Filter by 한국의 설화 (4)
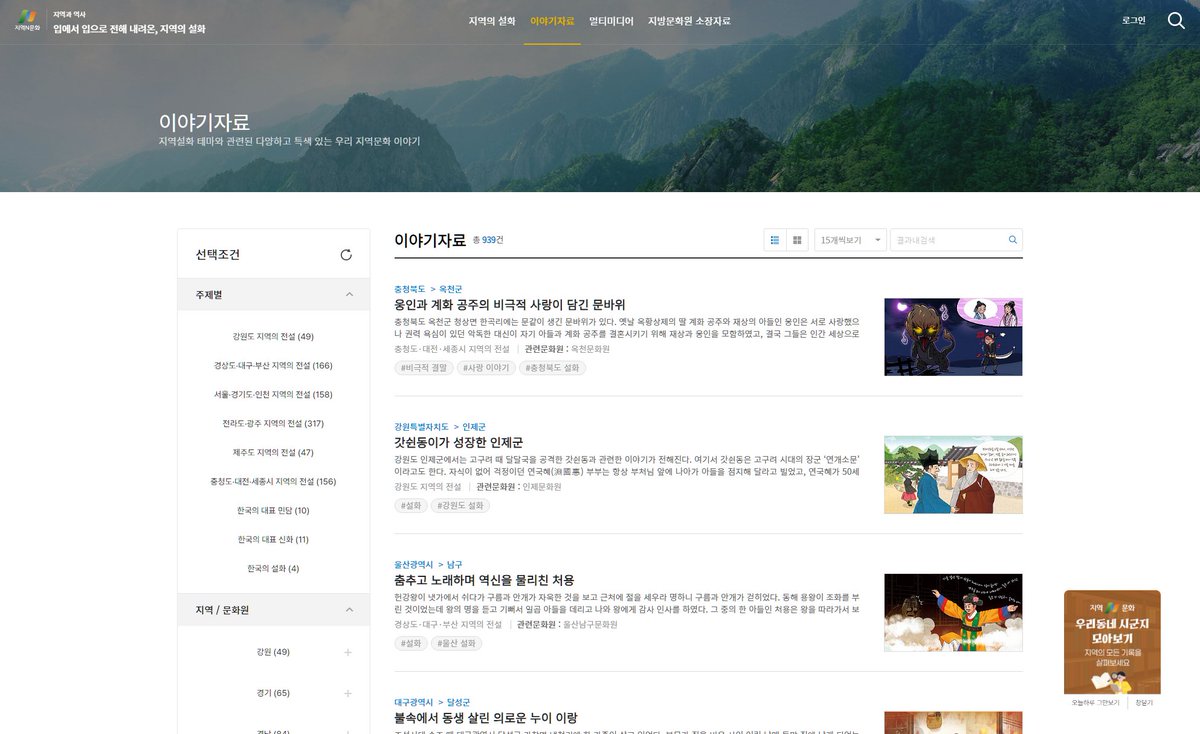This screenshot has width=1200, height=734. 273,569
